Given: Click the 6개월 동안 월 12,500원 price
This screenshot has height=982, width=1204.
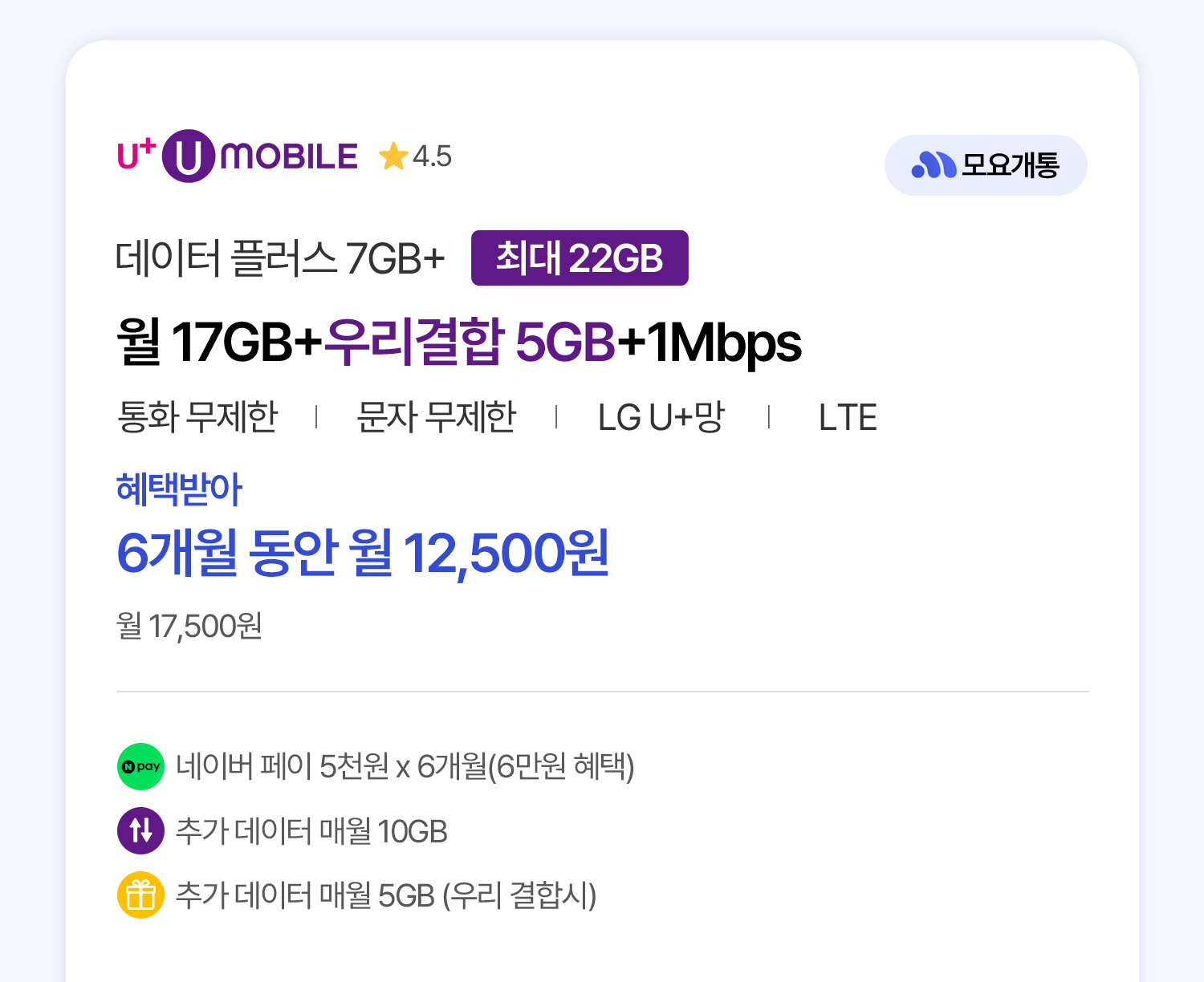Looking at the screenshot, I should pyautogui.click(x=363, y=554).
